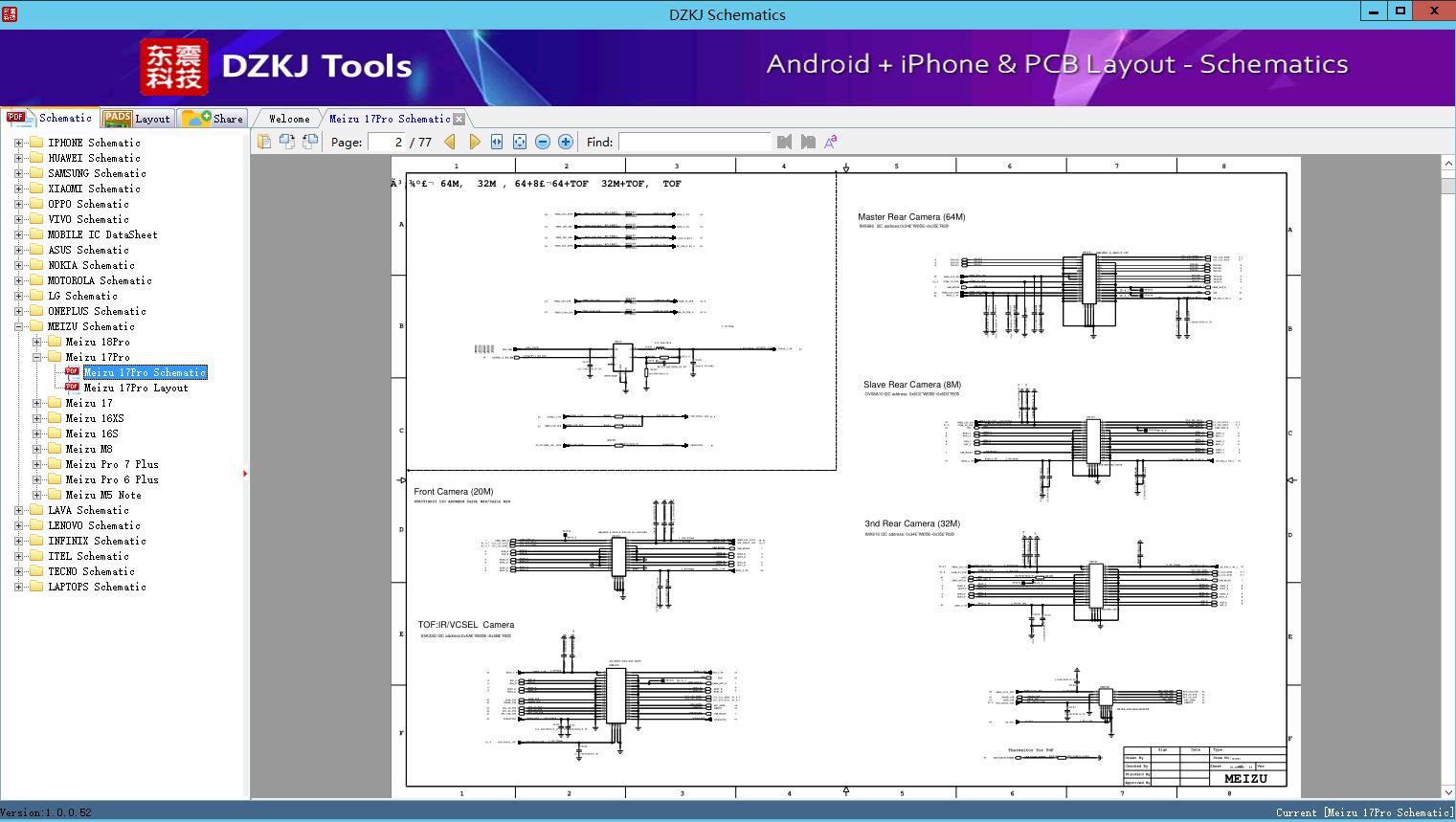Expand the LAVA Schematic tree node
The height and width of the screenshot is (822, 1456).
pos(18,510)
